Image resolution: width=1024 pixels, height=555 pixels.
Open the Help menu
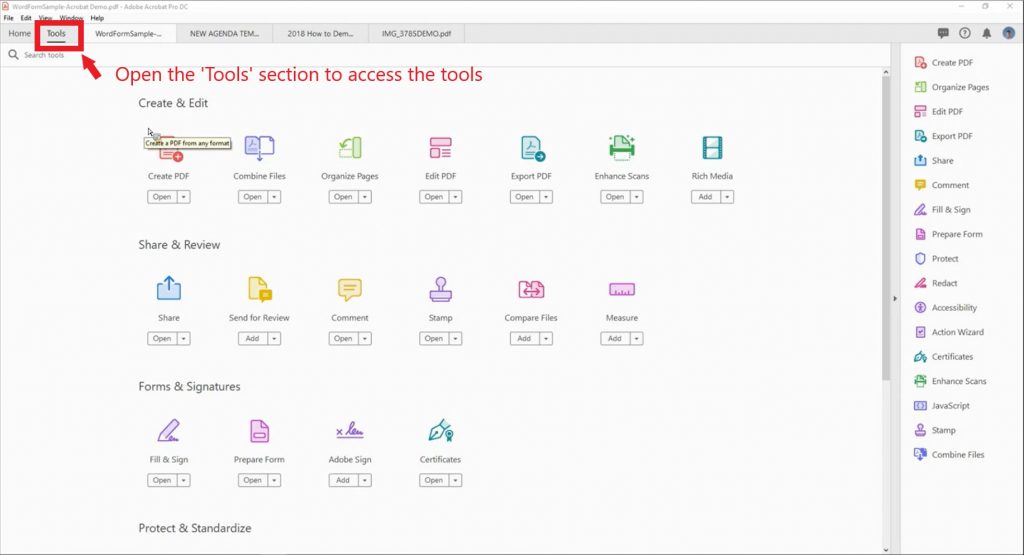pos(97,18)
